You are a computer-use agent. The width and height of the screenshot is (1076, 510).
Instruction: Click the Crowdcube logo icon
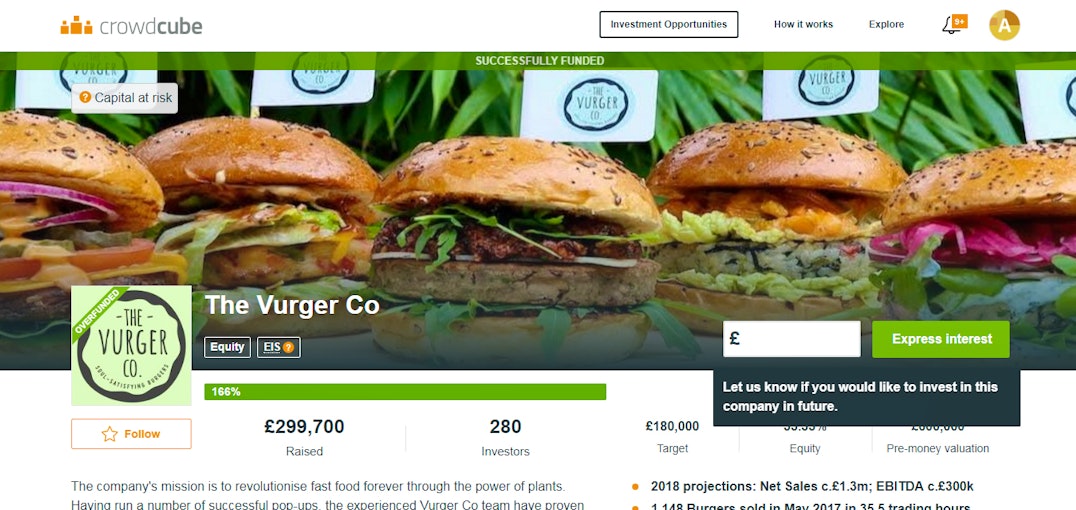coord(76,25)
